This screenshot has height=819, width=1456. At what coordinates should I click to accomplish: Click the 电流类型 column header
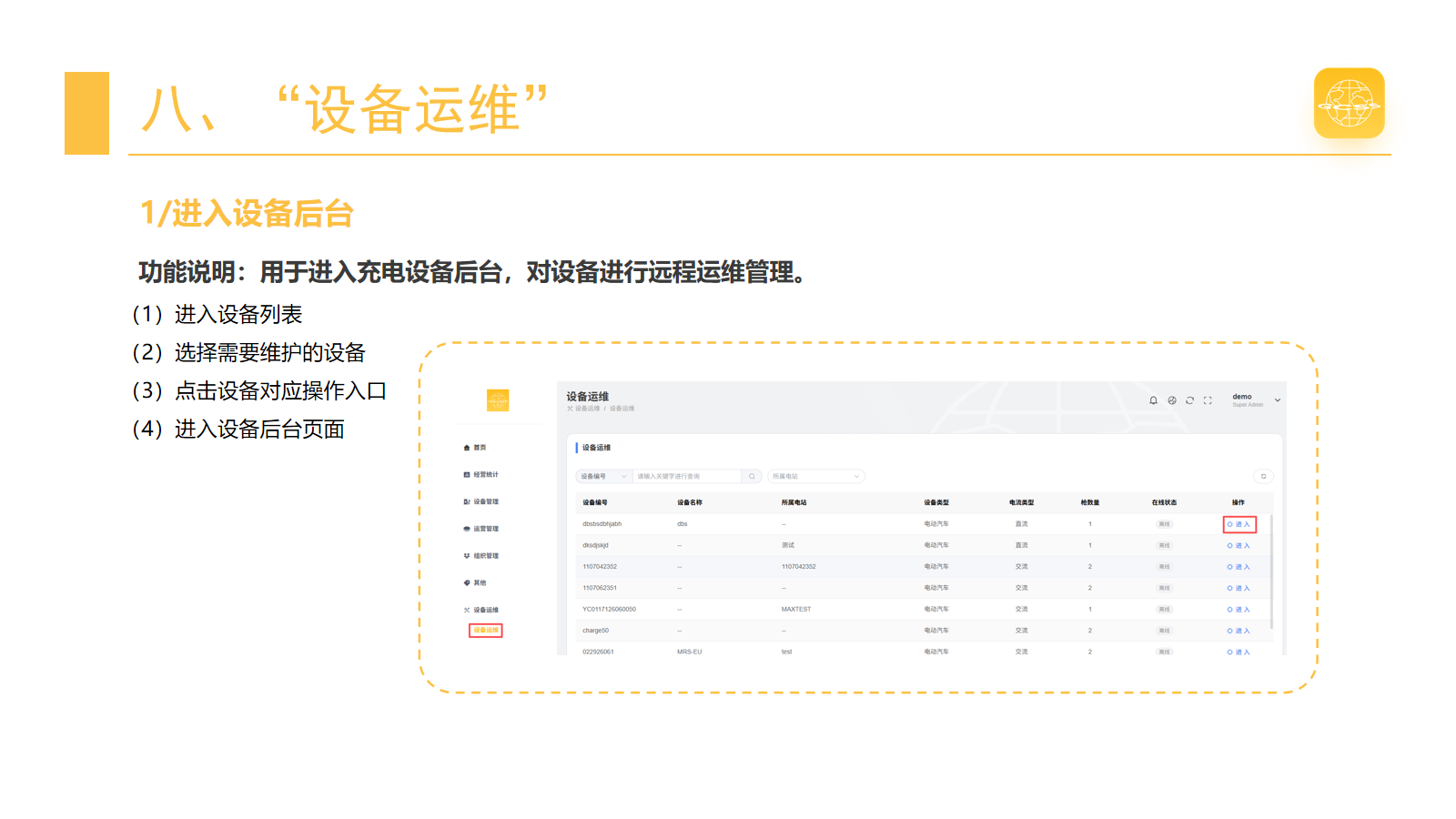pyautogui.click(x=1021, y=502)
